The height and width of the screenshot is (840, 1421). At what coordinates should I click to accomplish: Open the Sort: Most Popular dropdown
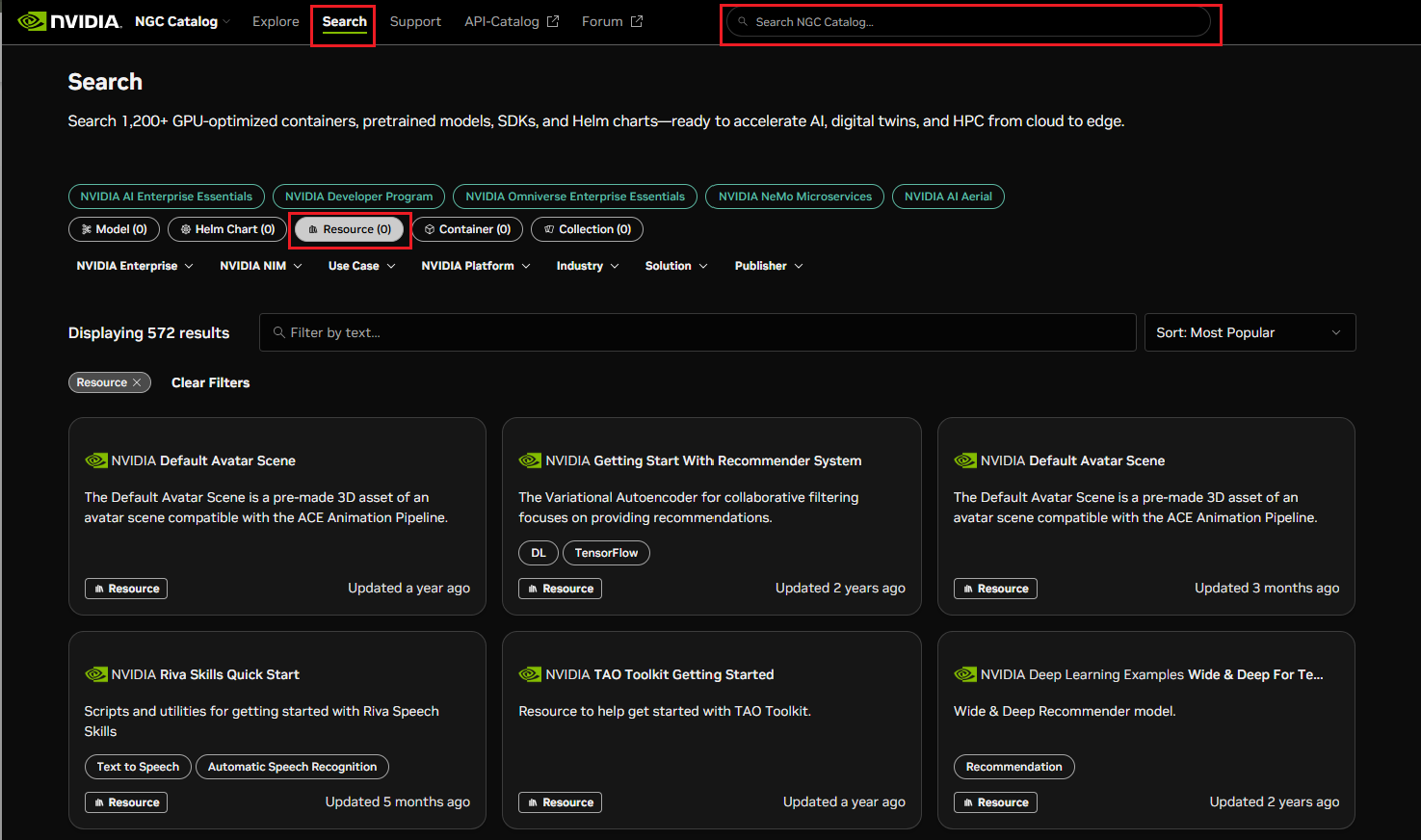(x=1250, y=332)
